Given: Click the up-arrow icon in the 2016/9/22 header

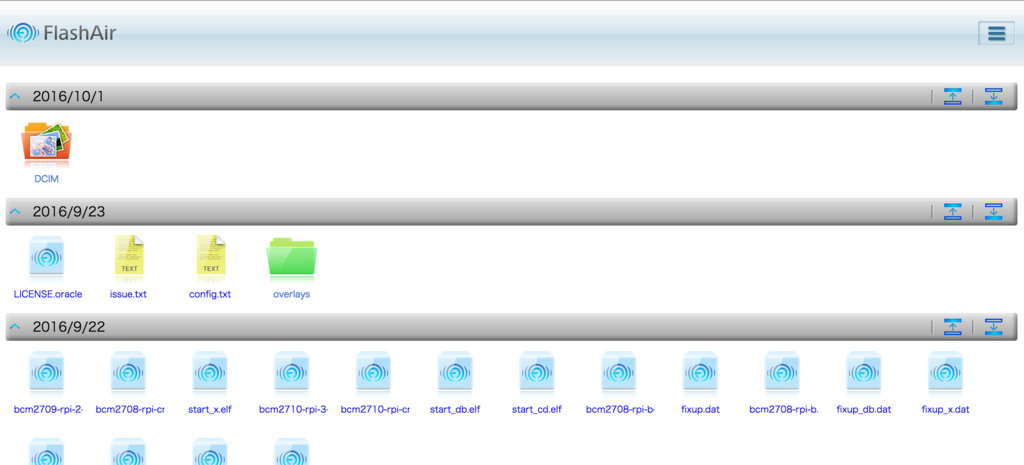Looking at the screenshot, I should tap(953, 327).
